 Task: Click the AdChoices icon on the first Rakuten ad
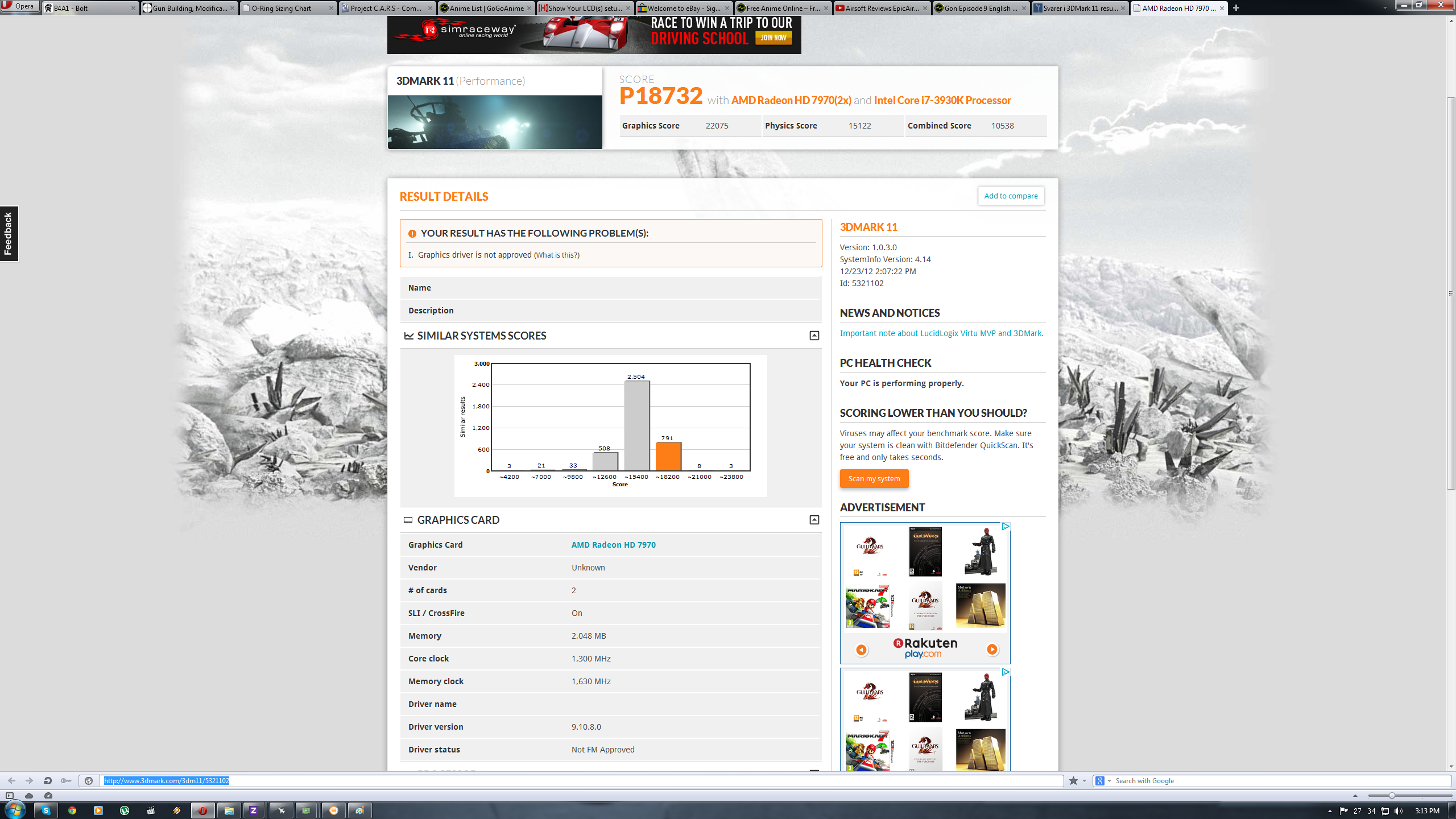[1005, 526]
